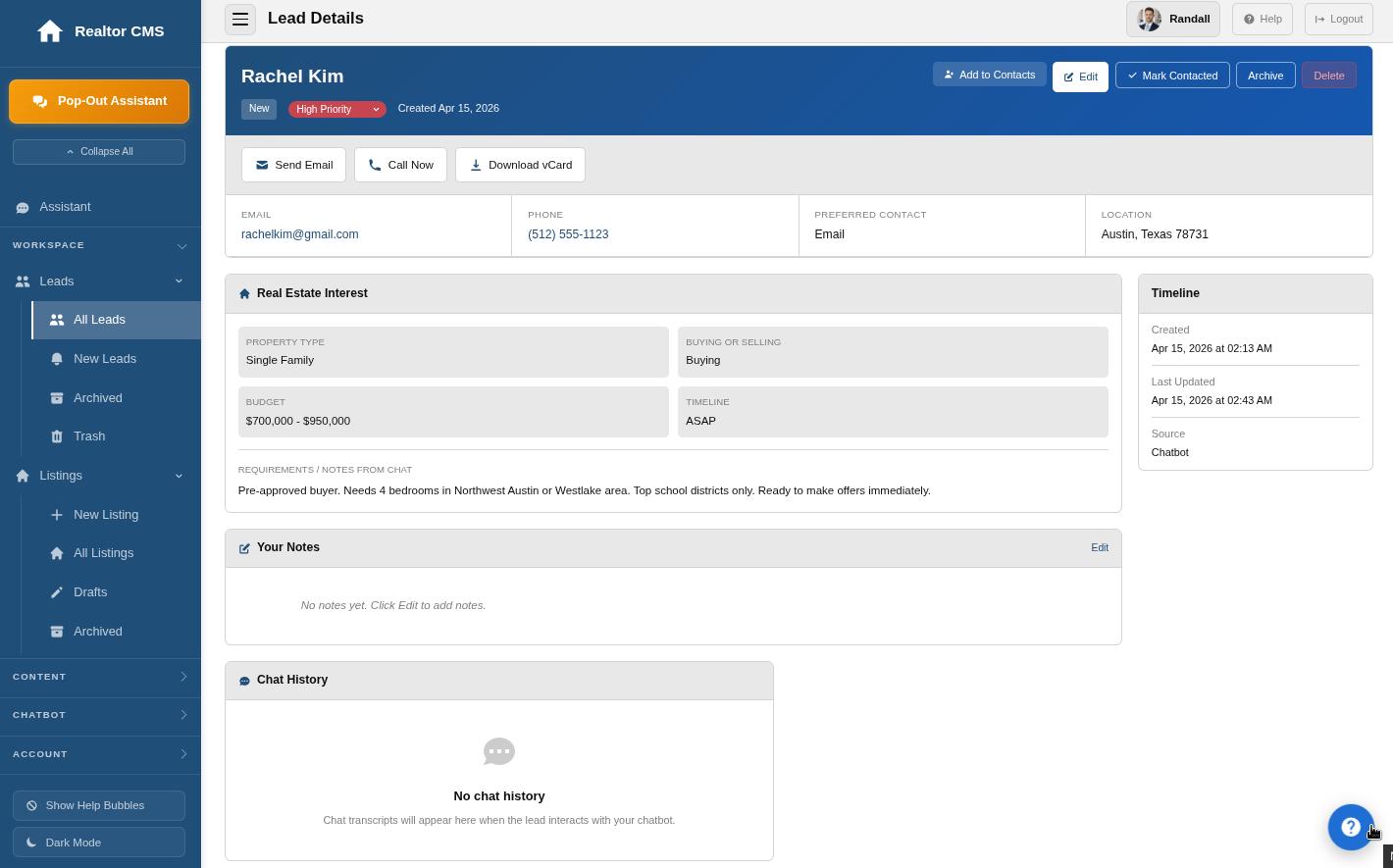This screenshot has height=868, width=1393.
Task: Click the Chat History bubble icon
Action: [x=244, y=681]
